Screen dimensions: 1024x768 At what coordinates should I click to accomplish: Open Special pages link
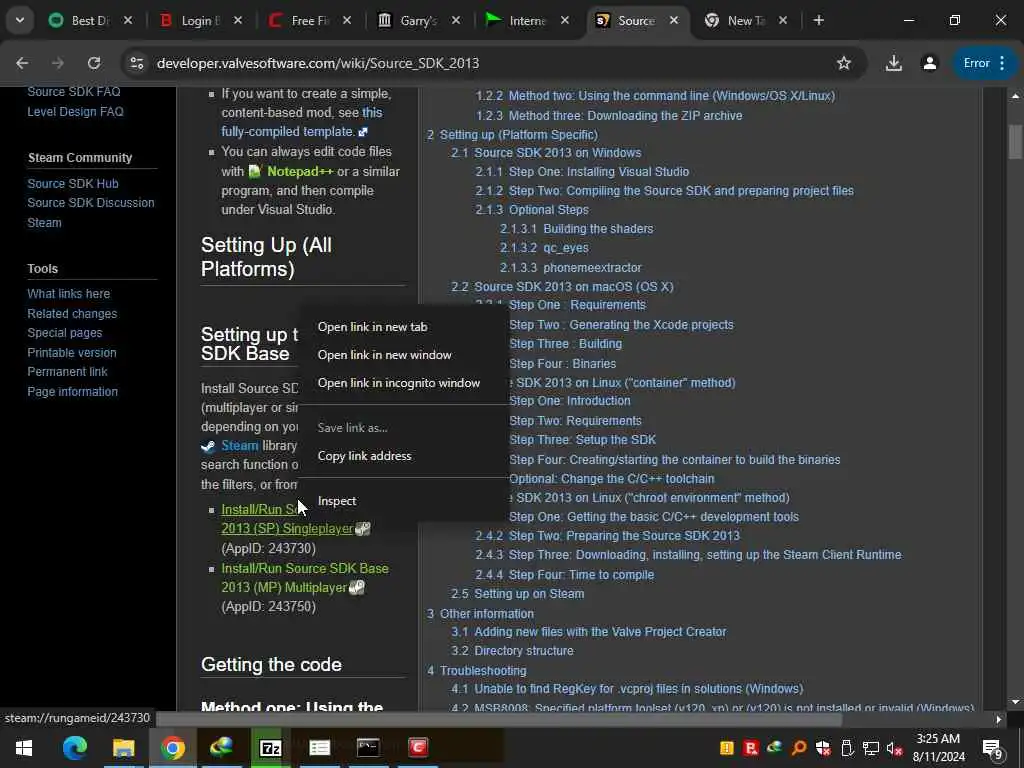(x=65, y=333)
